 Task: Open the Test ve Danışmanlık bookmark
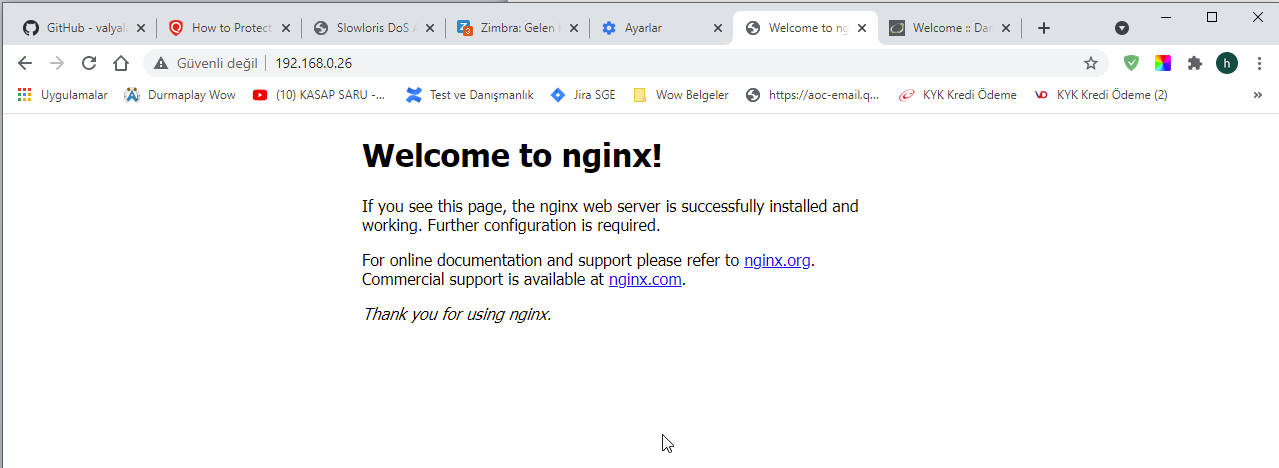click(470, 95)
